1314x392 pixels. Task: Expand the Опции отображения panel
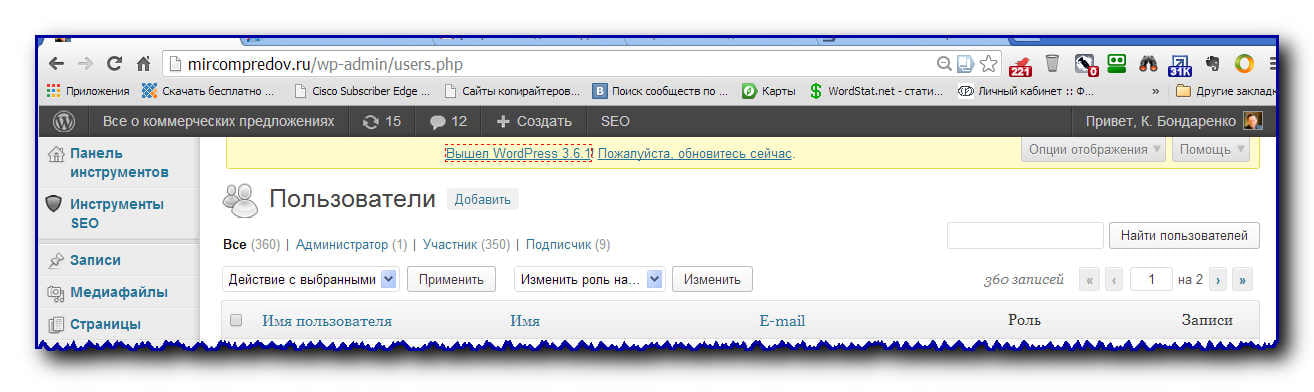pyautogui.click(x=1093, y=149)
